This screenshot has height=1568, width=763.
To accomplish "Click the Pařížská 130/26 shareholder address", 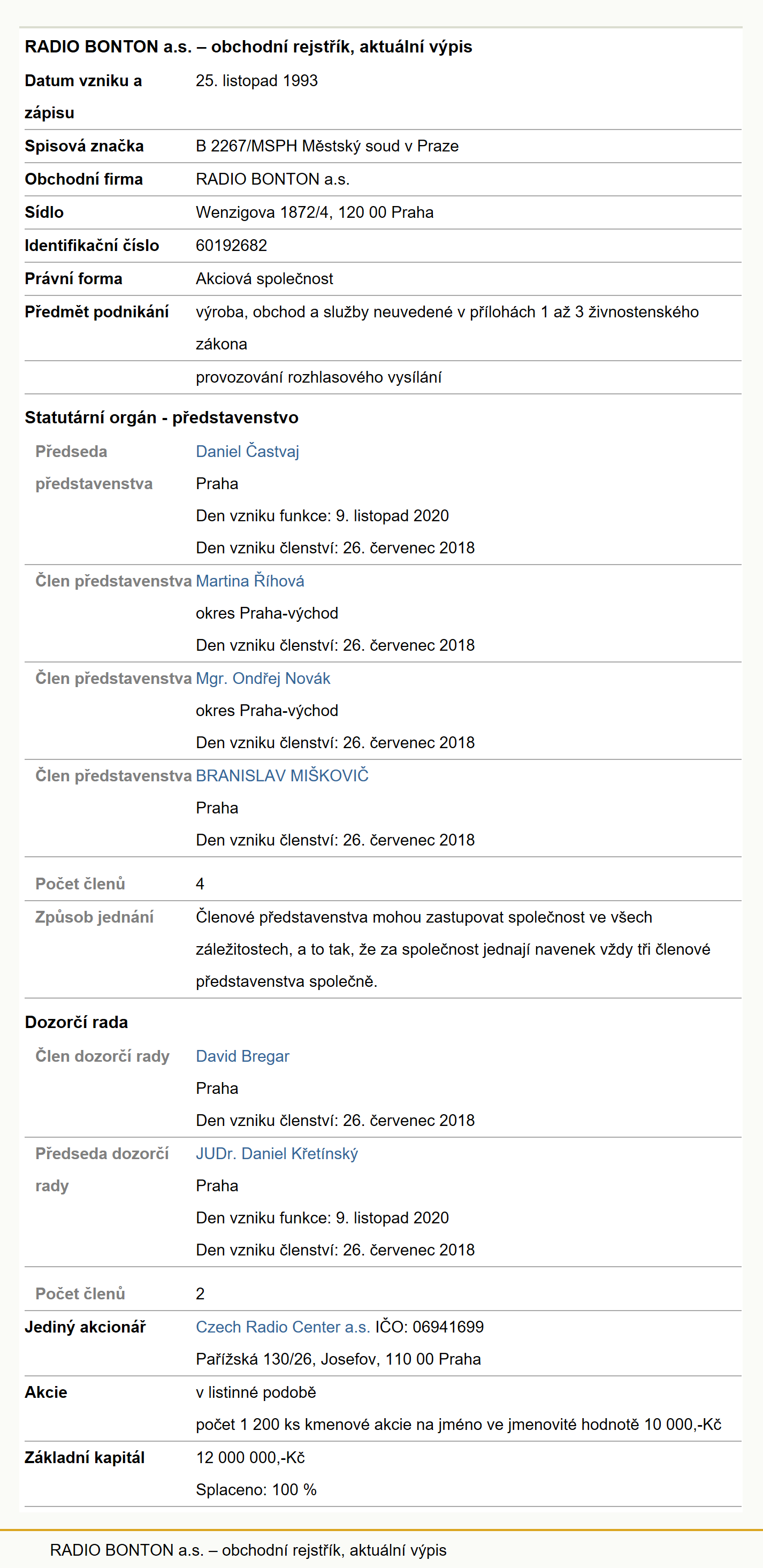I will (x=338, y=1359).
